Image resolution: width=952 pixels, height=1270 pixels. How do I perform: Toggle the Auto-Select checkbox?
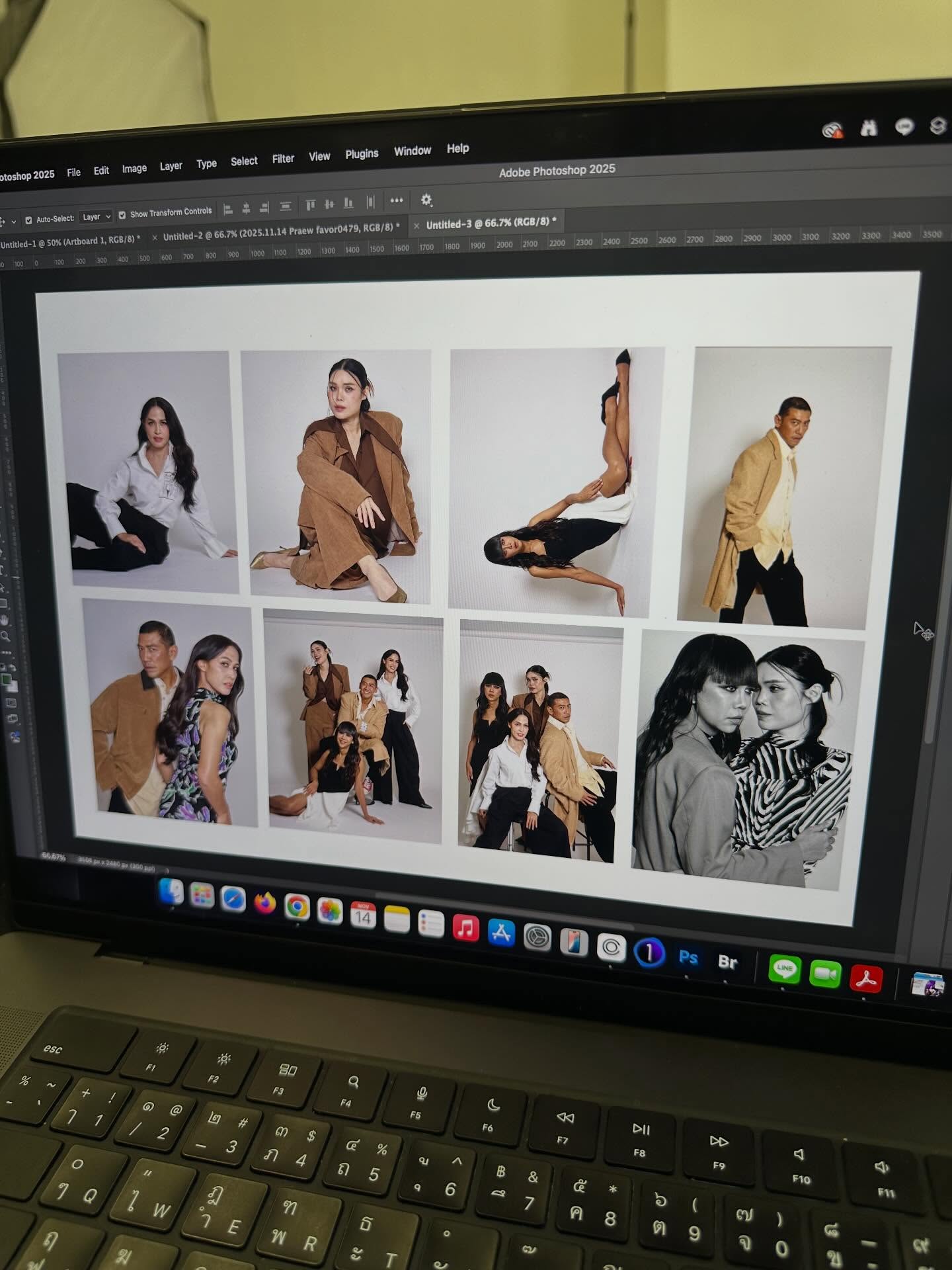28,220
